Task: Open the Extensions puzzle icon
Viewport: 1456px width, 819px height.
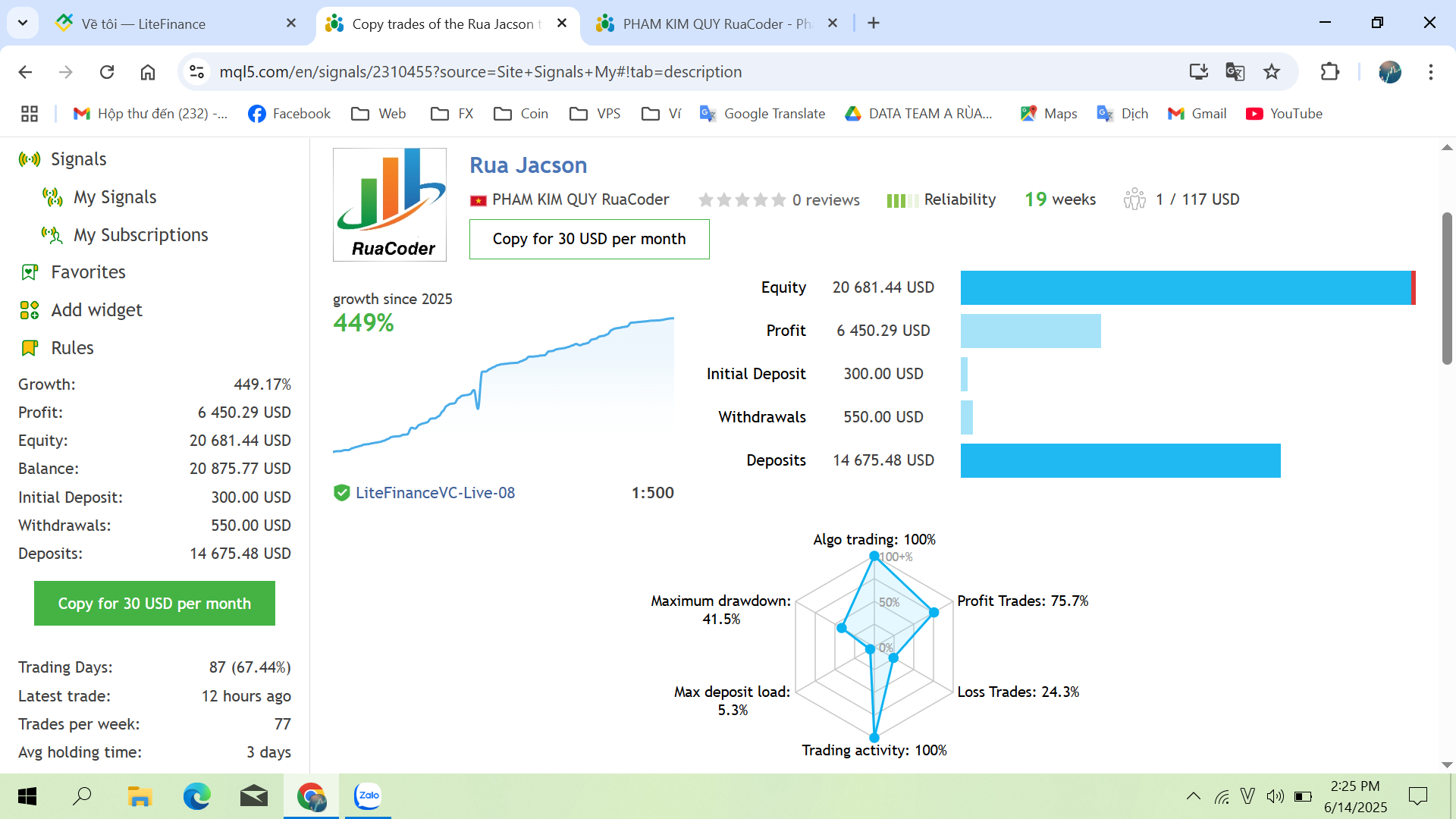Action: click(1330, 72)
